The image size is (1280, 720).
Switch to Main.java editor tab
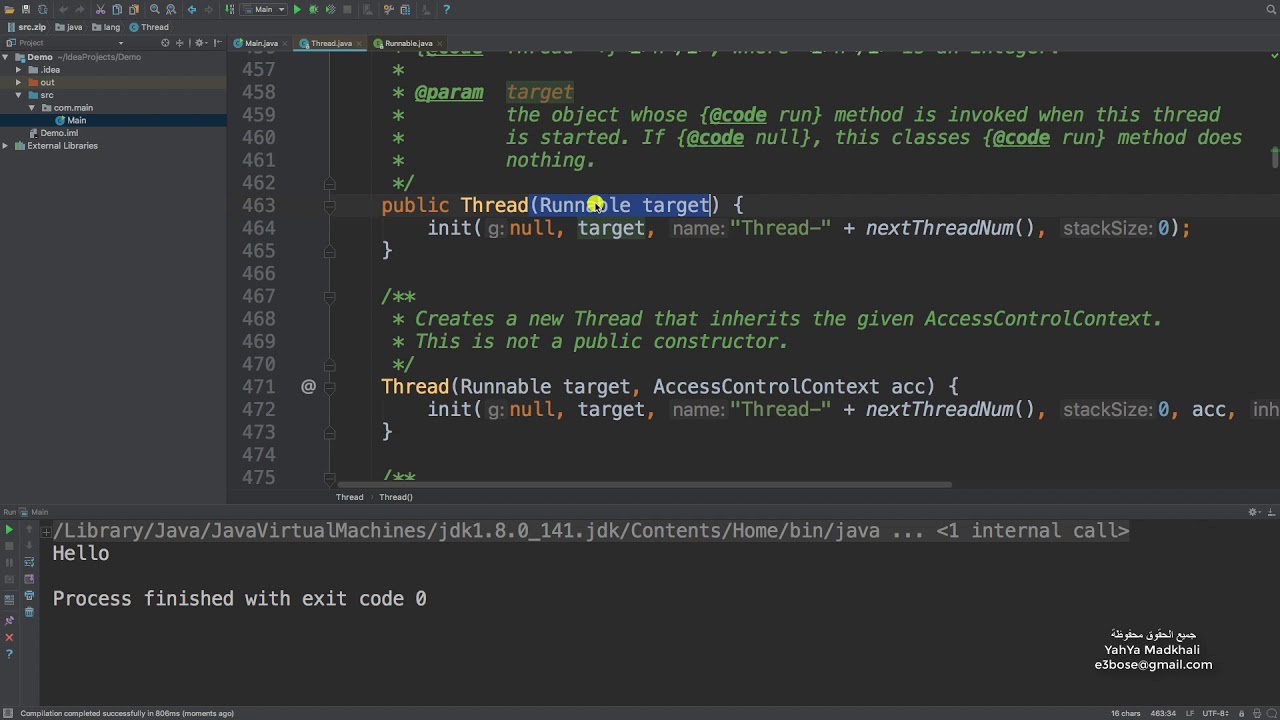click(x=261, y=43)
